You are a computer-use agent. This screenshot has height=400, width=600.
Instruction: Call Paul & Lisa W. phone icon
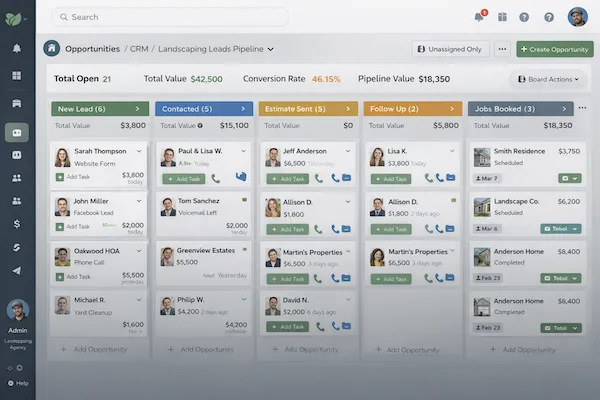216,179
